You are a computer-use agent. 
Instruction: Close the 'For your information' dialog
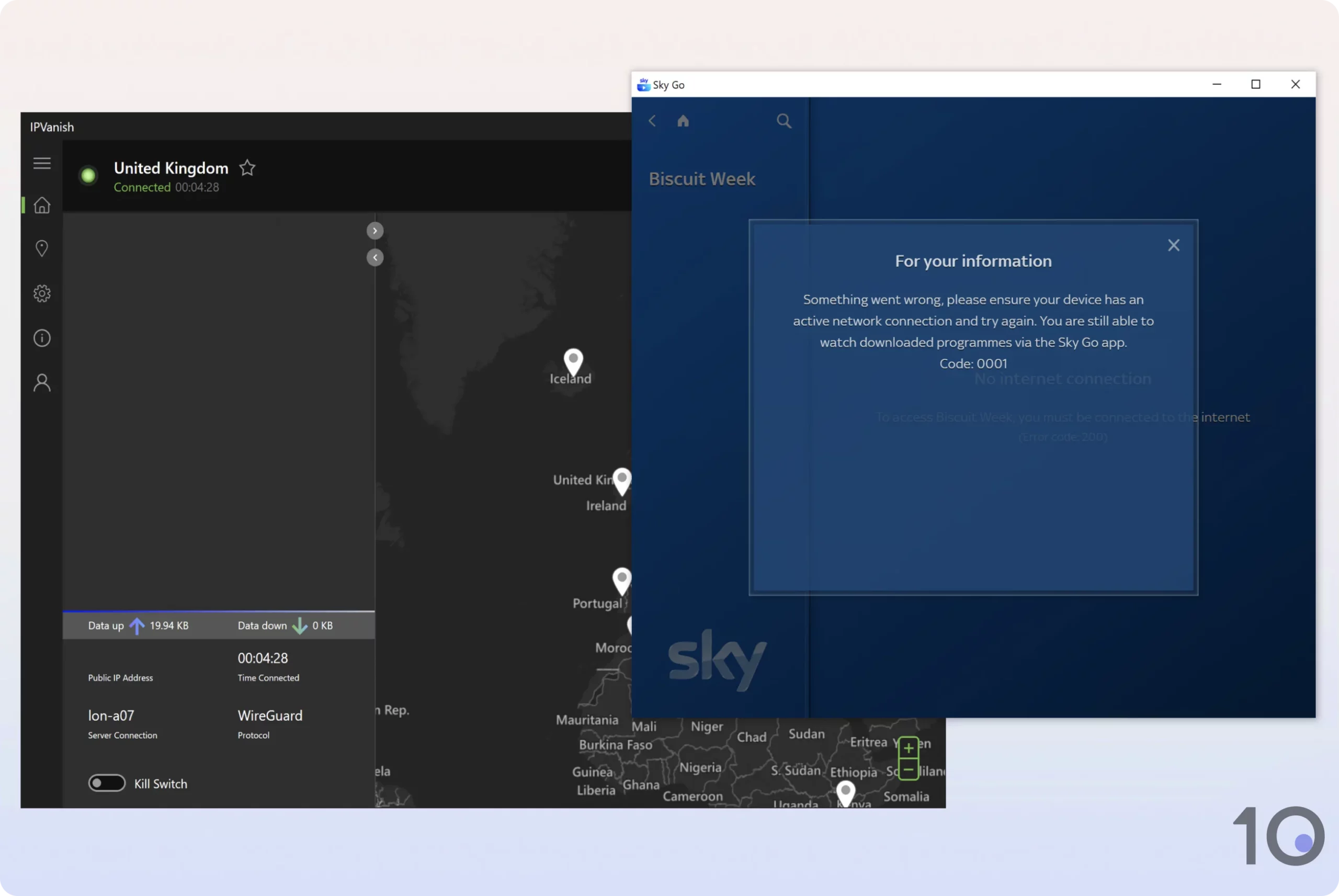(x=1174, y=245)
